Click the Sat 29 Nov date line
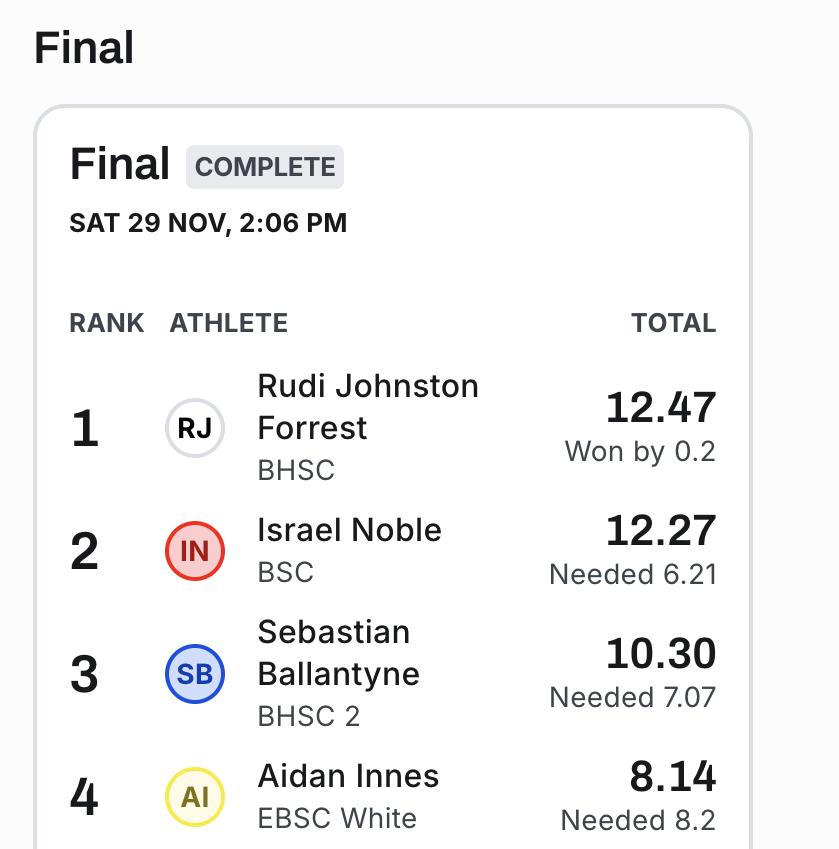The width and height of the screenshot is (839, 849). pyautogui.click(x=208, y=222)
